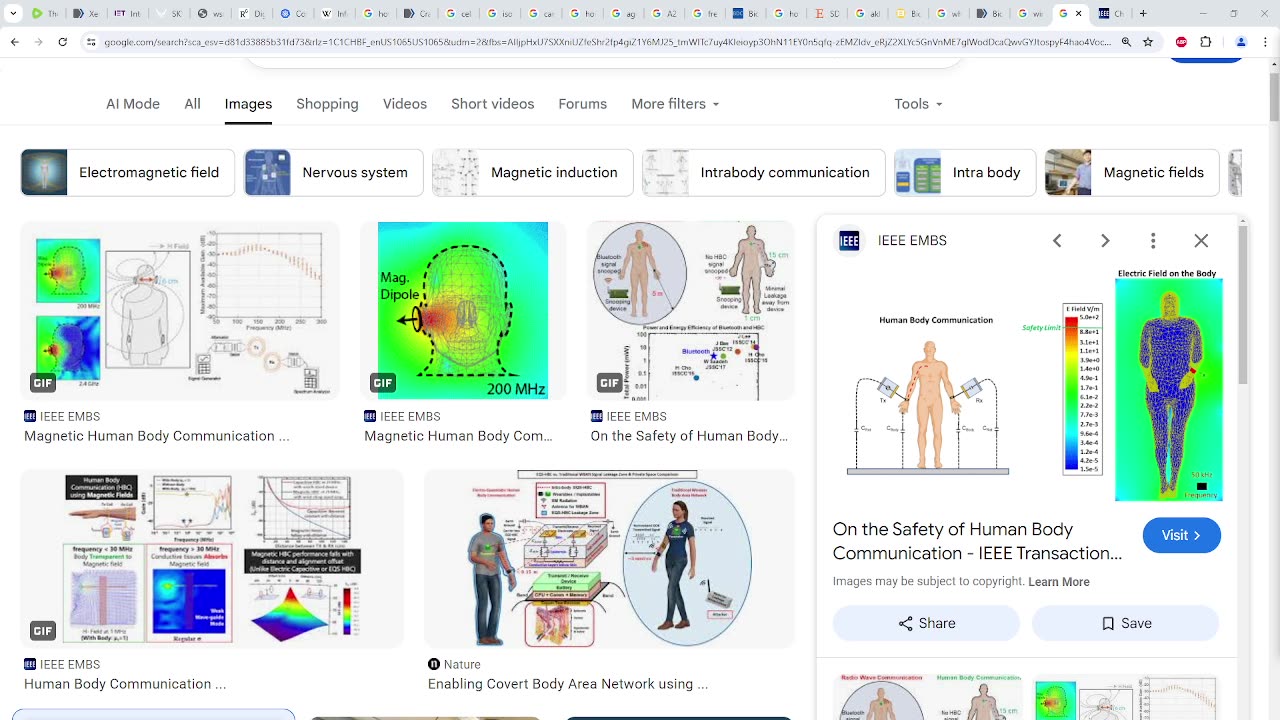The width and height of the screenshot is (1280, 720).
Task: Click the address bar URL field
Action: pos(606,42)
